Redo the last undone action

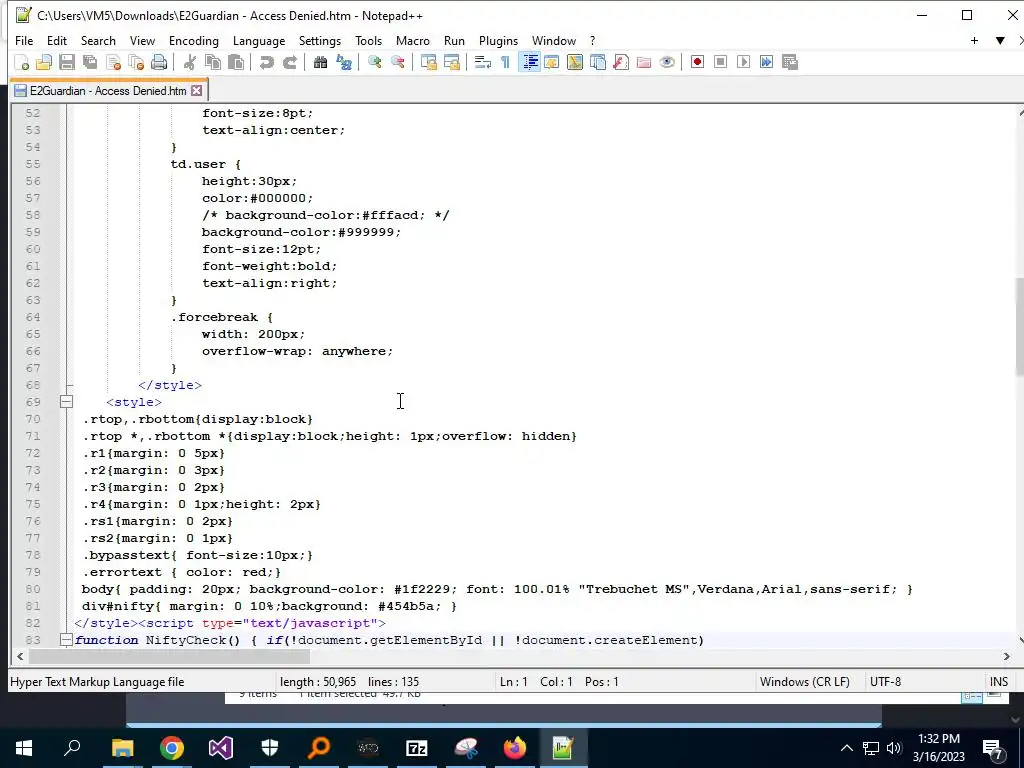[290, 62]
